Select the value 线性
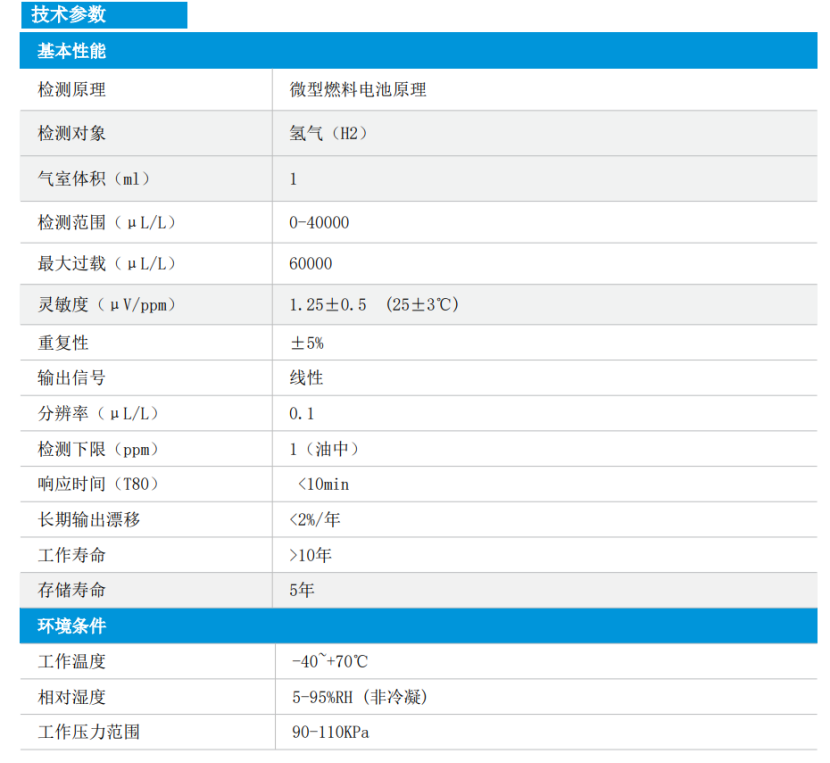The height and width of the screenshot is (763, 830). 306,378
